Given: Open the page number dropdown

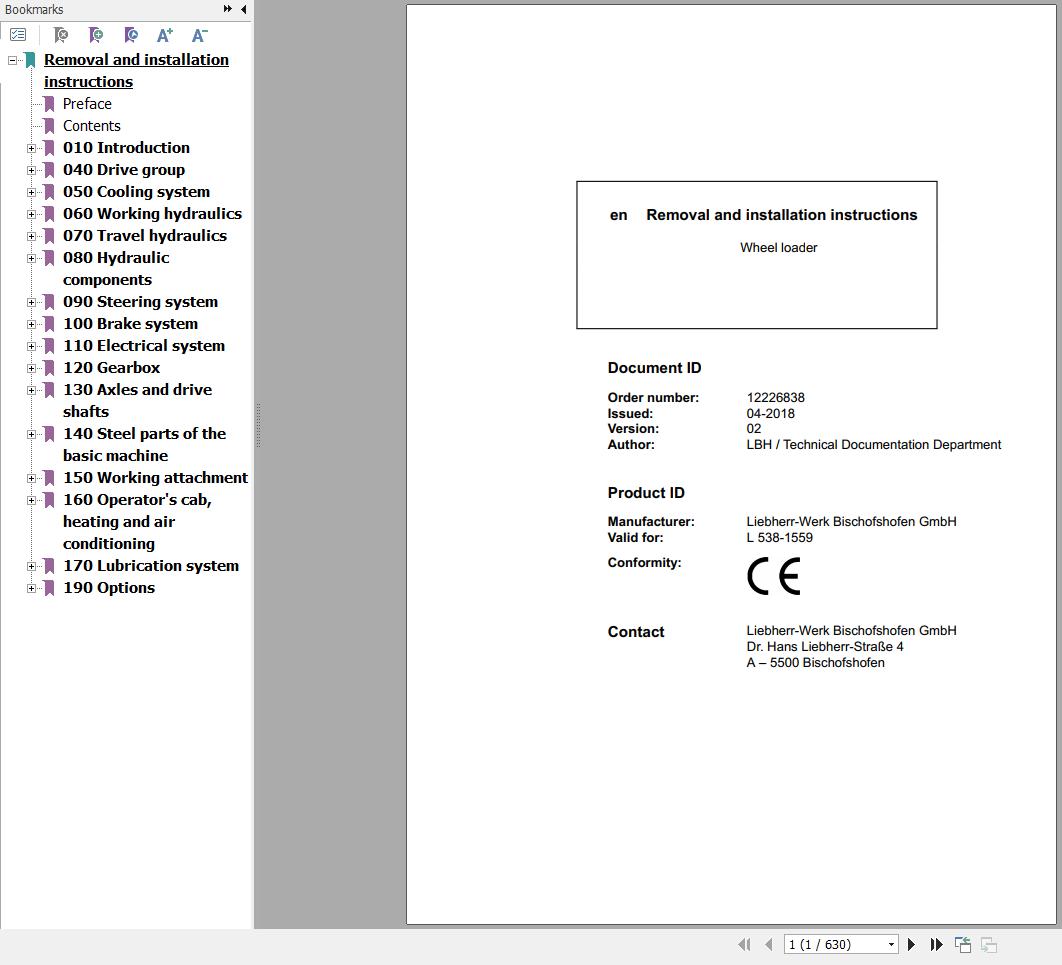Looking at the screenshot, I should pyautogui.click(x=891, y=944).
